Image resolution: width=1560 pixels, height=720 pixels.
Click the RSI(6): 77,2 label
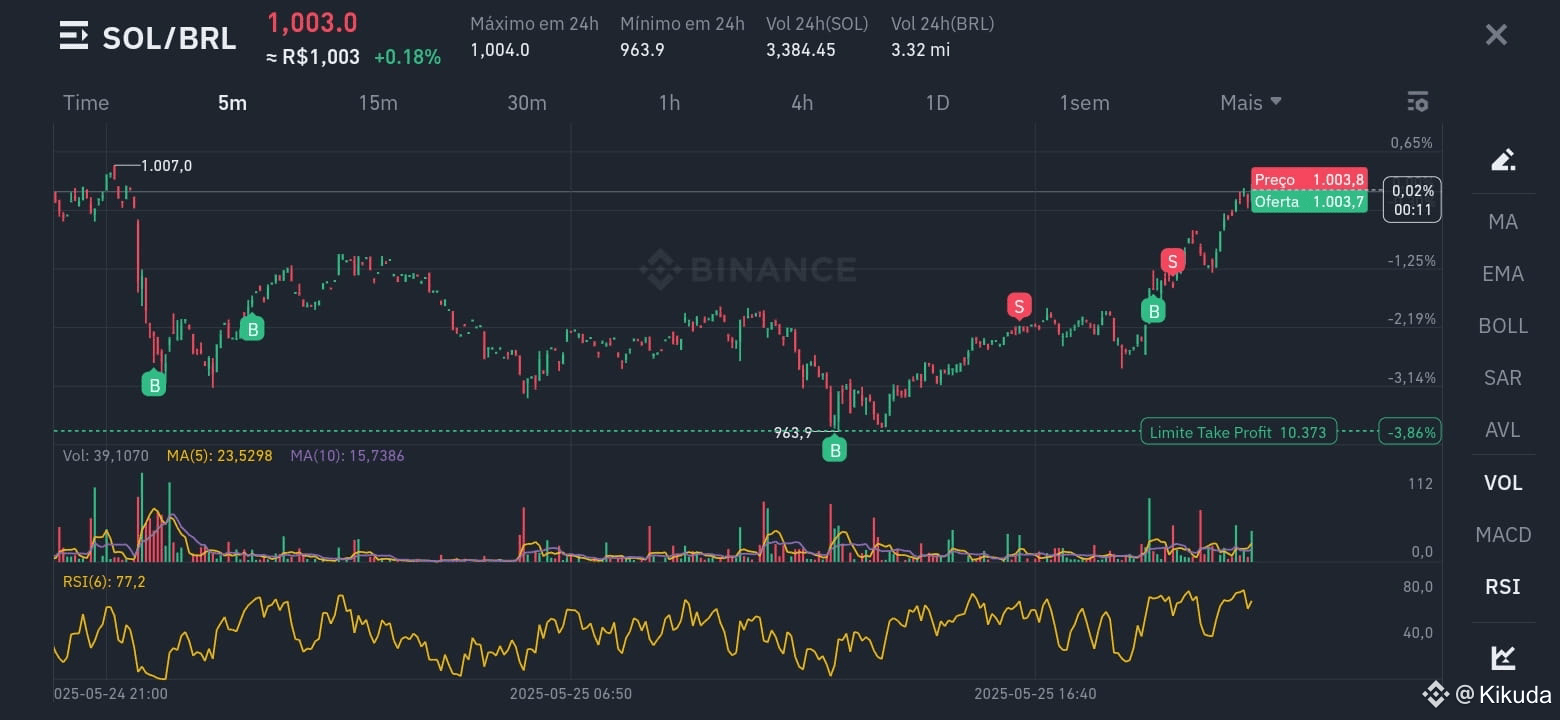coord(104,581)
